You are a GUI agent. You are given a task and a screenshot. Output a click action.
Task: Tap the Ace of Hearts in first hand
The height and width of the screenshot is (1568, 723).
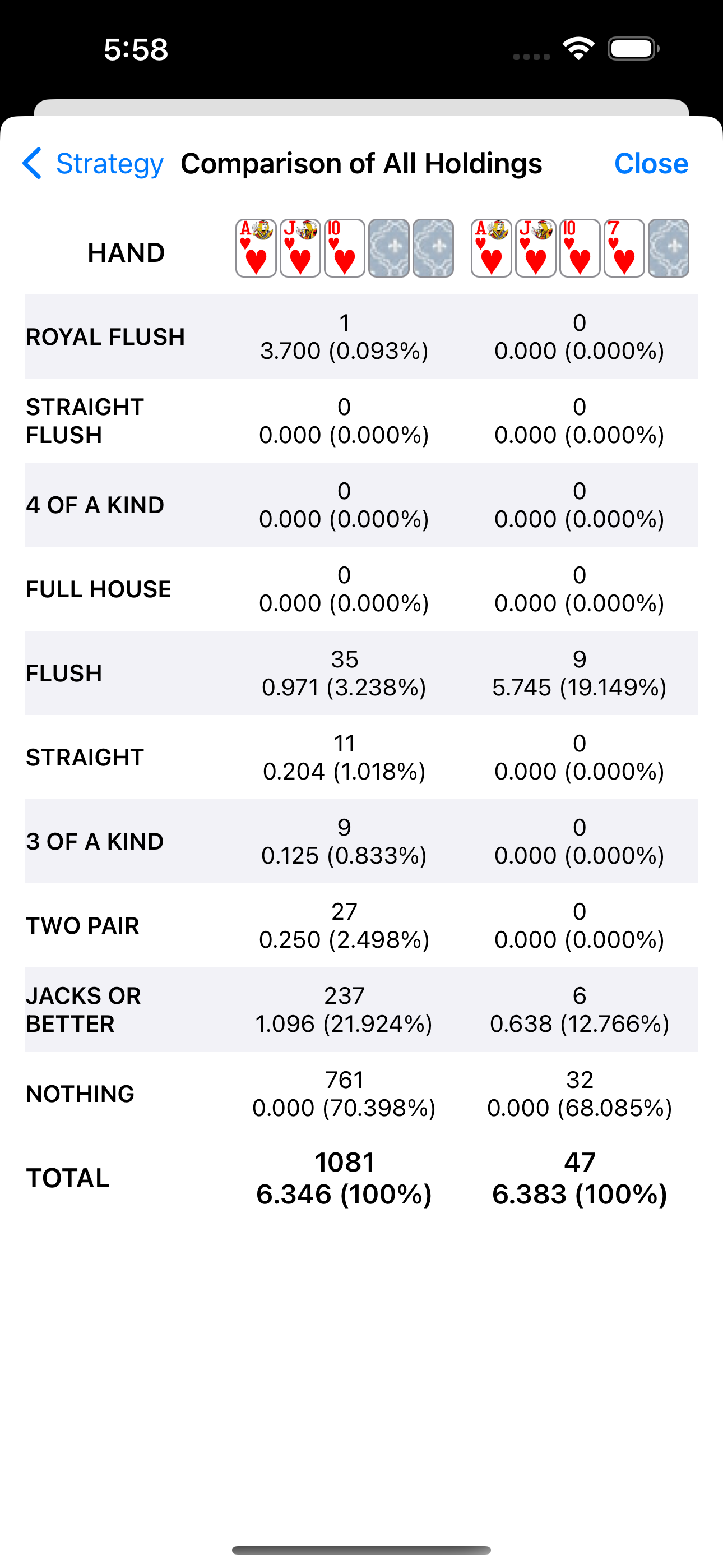click(256, 248)
